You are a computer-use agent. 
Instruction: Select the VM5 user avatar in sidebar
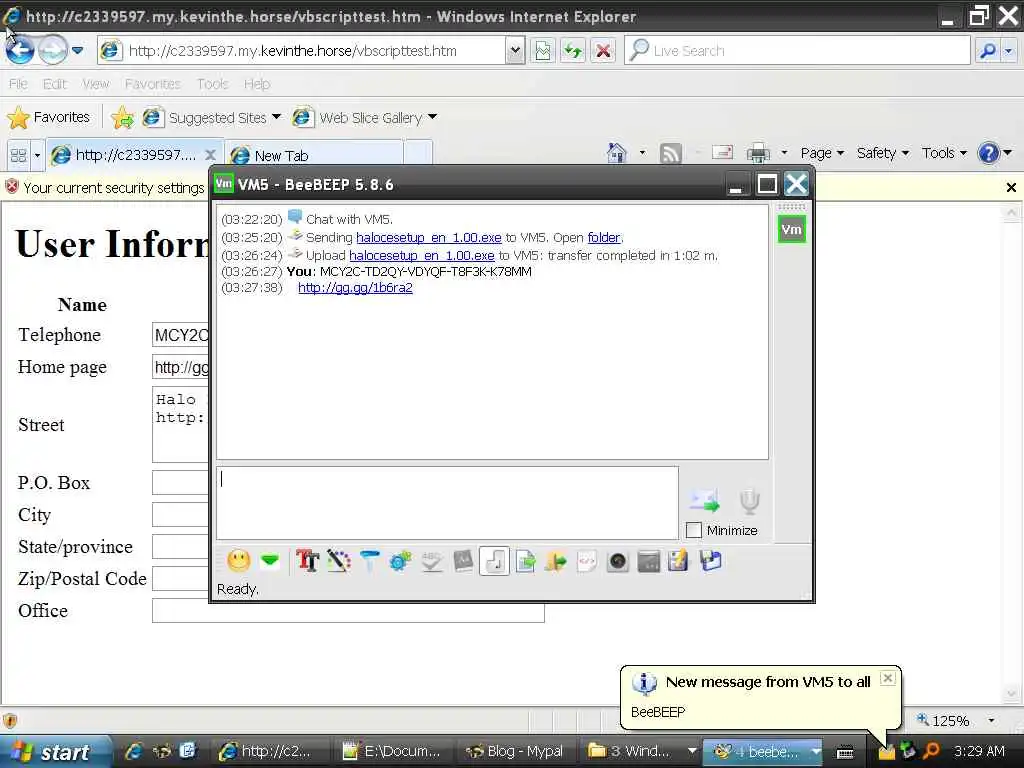coord(792,229)
